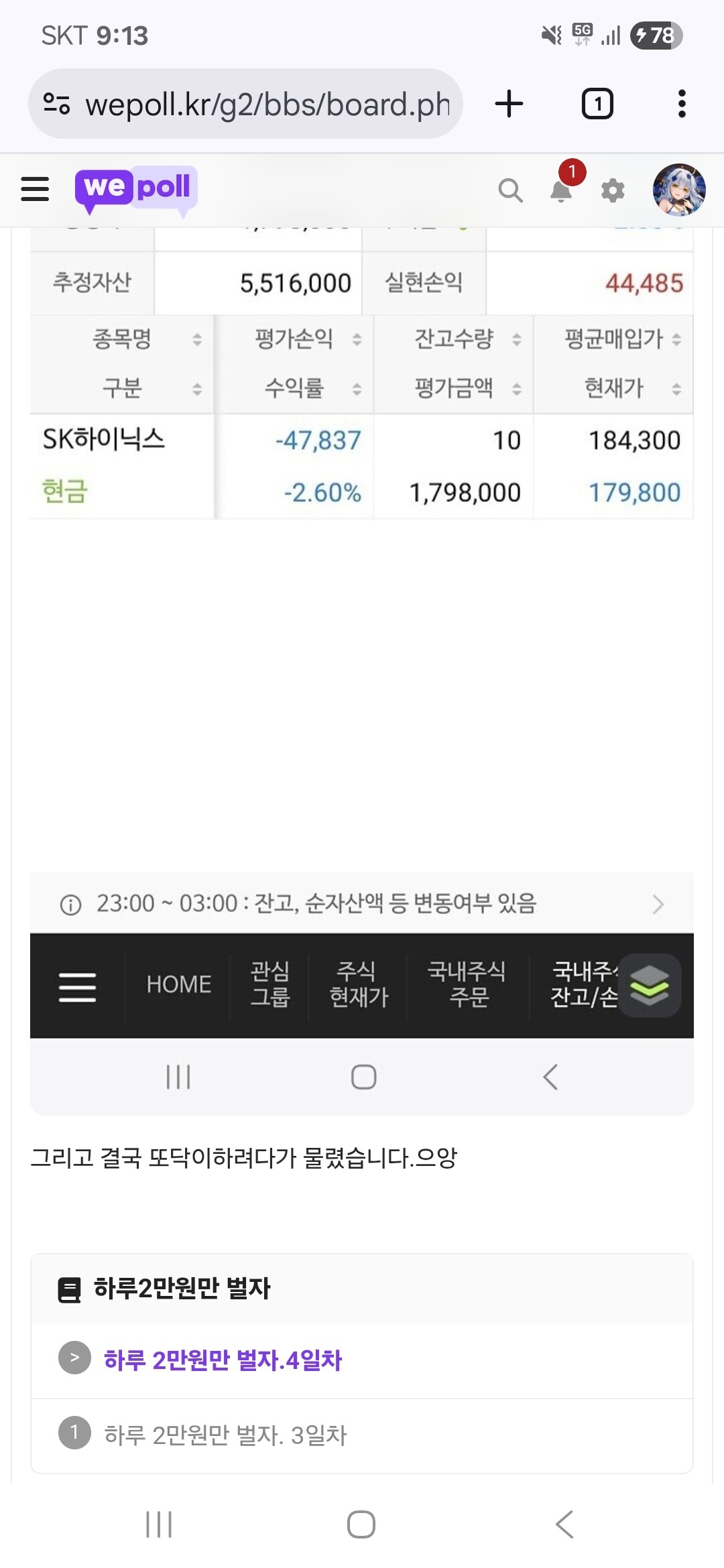The width and height of the screenshot is (724, 1568).
Task: Sort by 잔고수량 column arrows
Action: (x=516, y=339)
